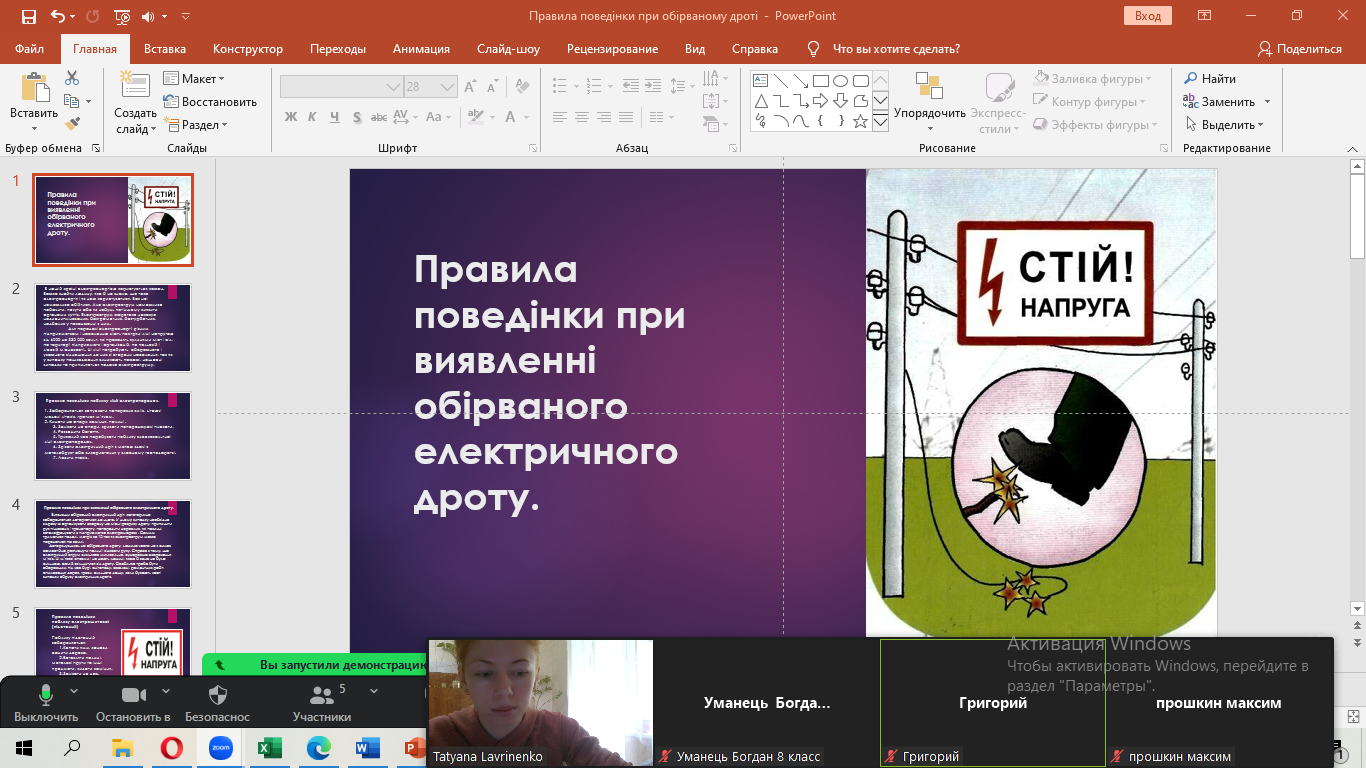The height and width of the screenshot is (768, 1366).
Task: Switch to the Слайд-шоу tab
Action: [x=508, y=49]
